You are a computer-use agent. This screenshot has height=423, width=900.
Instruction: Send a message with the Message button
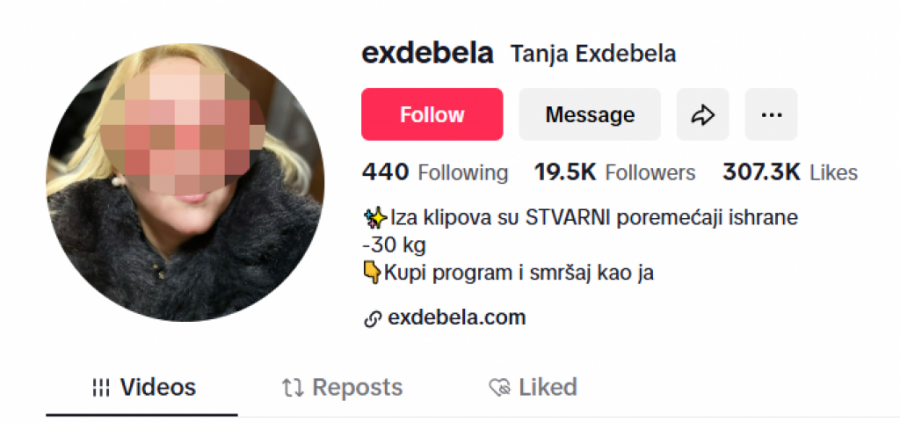(590, 114)
